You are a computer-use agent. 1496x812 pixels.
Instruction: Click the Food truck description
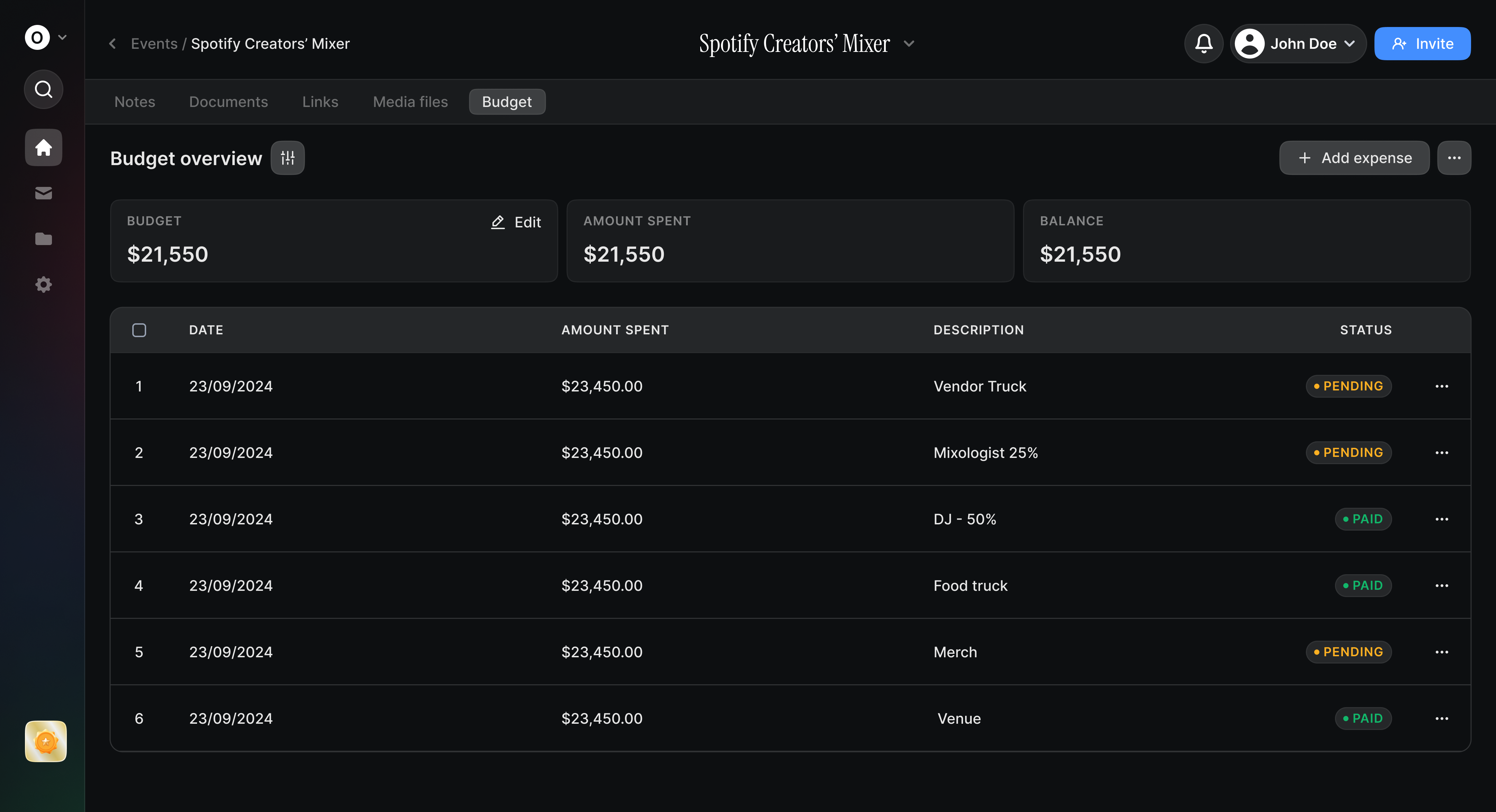coord(970,586)
